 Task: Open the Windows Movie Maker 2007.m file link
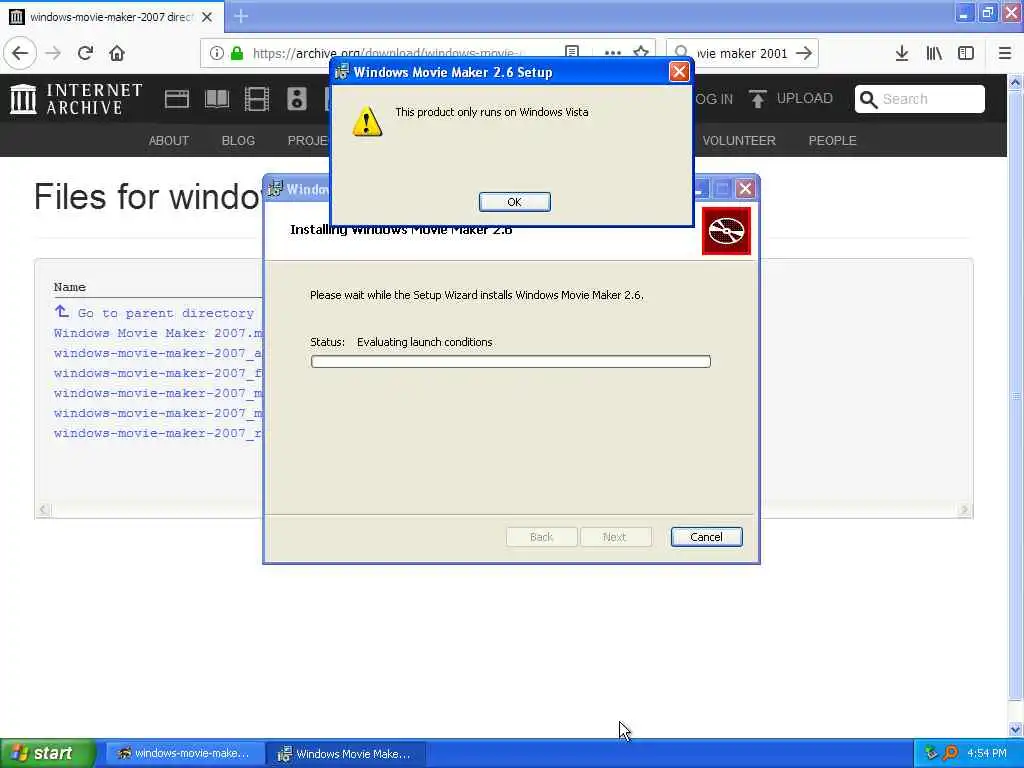point(158,333)
